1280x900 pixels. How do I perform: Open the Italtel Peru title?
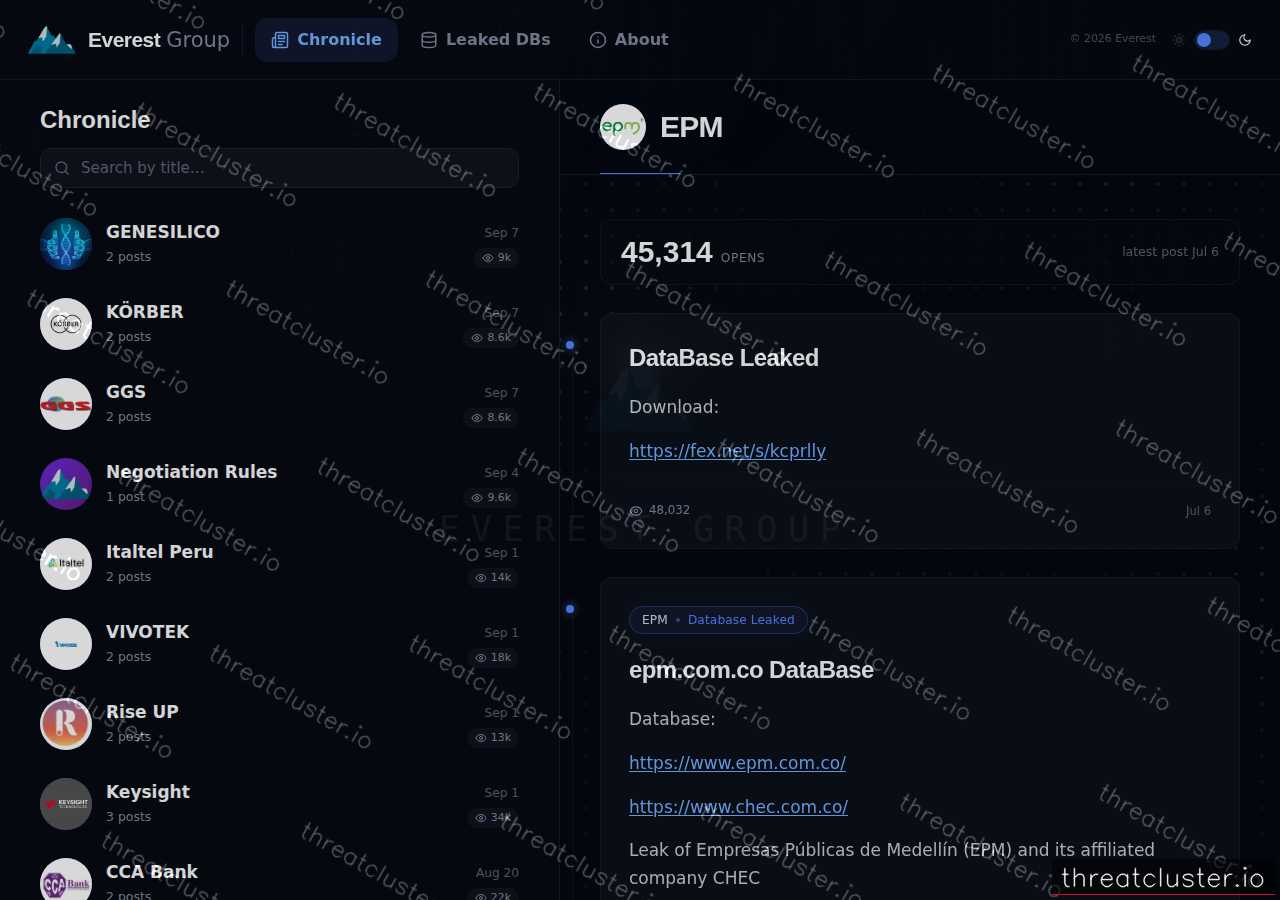pos(160,552)
